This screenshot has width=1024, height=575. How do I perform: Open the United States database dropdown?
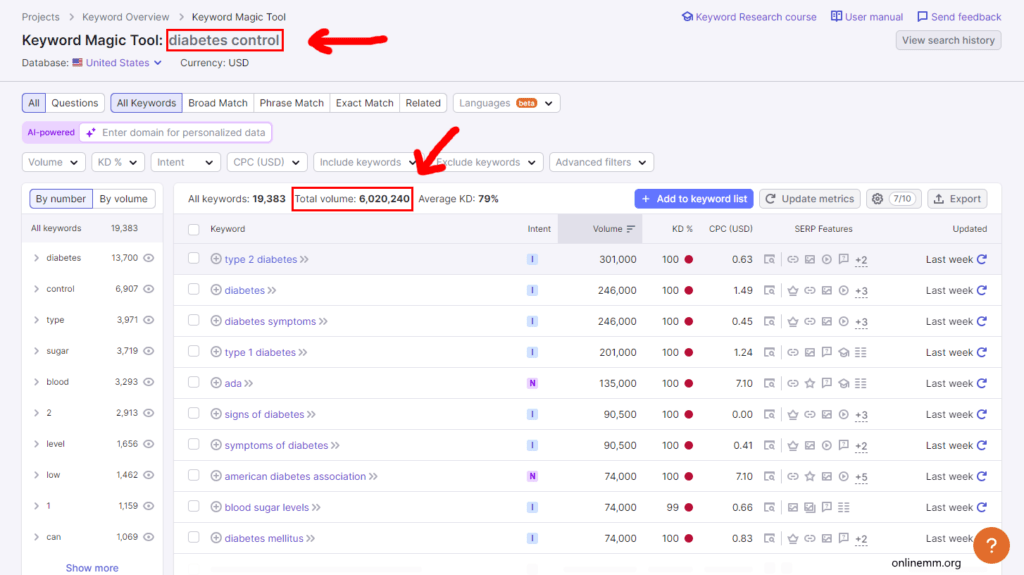point(117,63)
